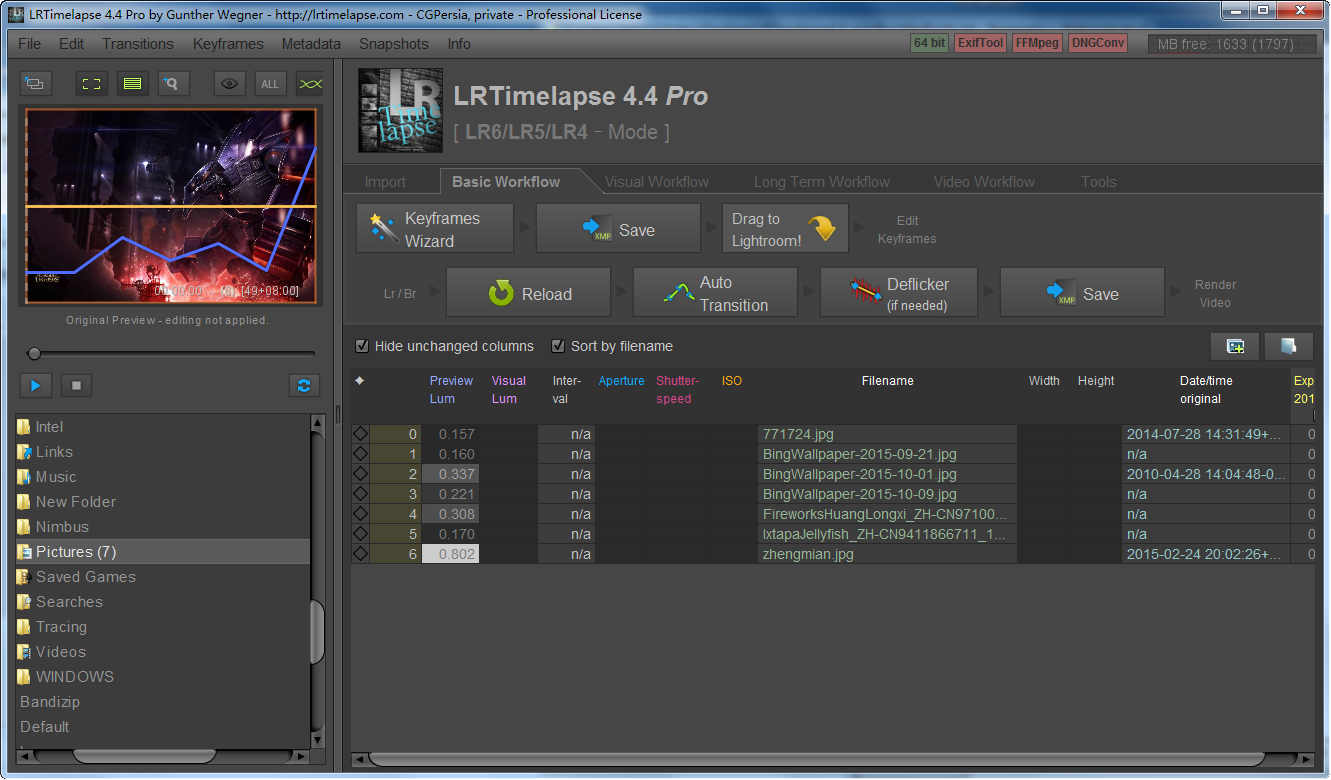Select the Music folder
Screen dimensions: 1331x780
point(163,477)
